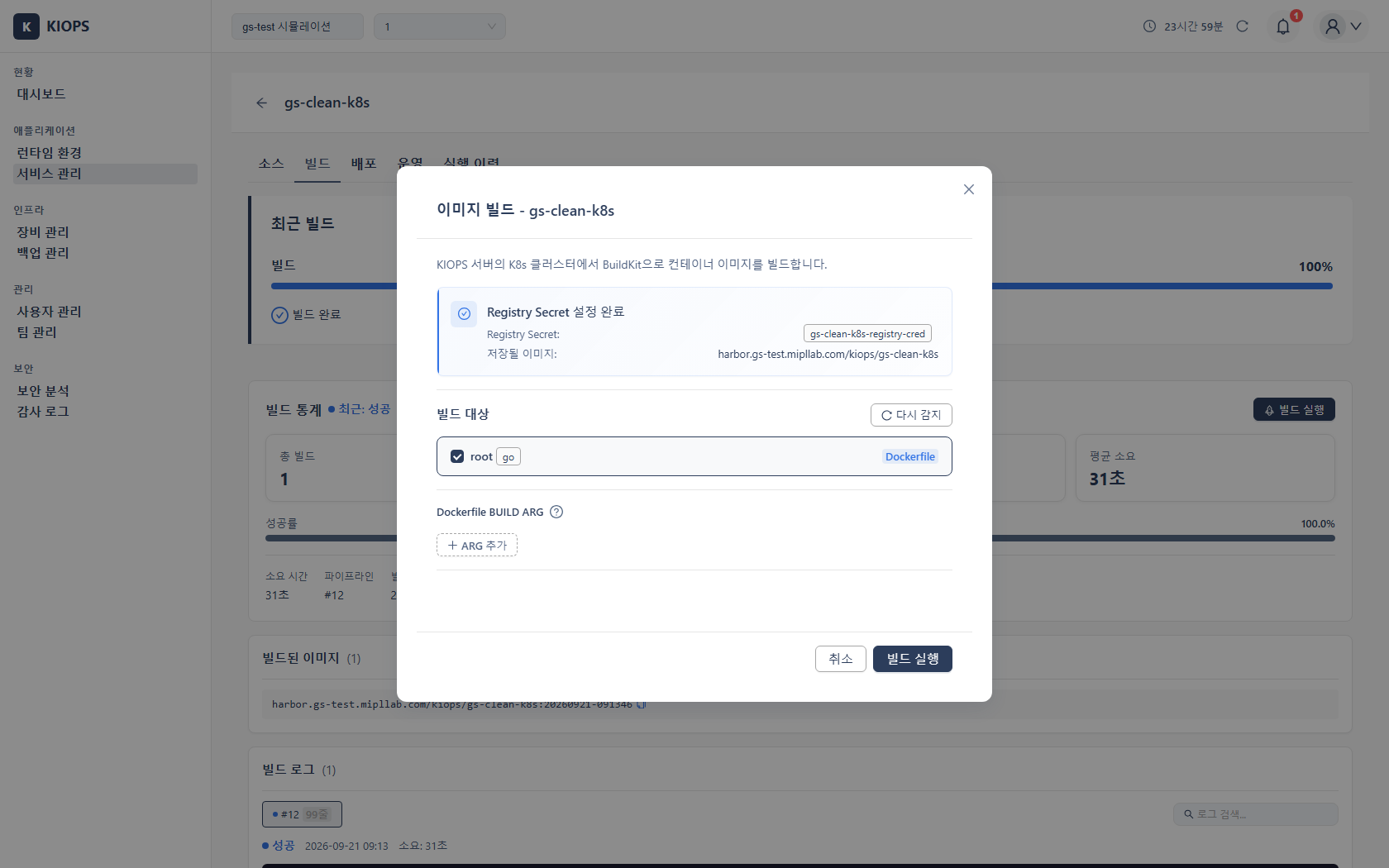The image size is (1389, 868).
Task: Copy the built image URL
Action: pyautogui.click(x=642, y=704)
